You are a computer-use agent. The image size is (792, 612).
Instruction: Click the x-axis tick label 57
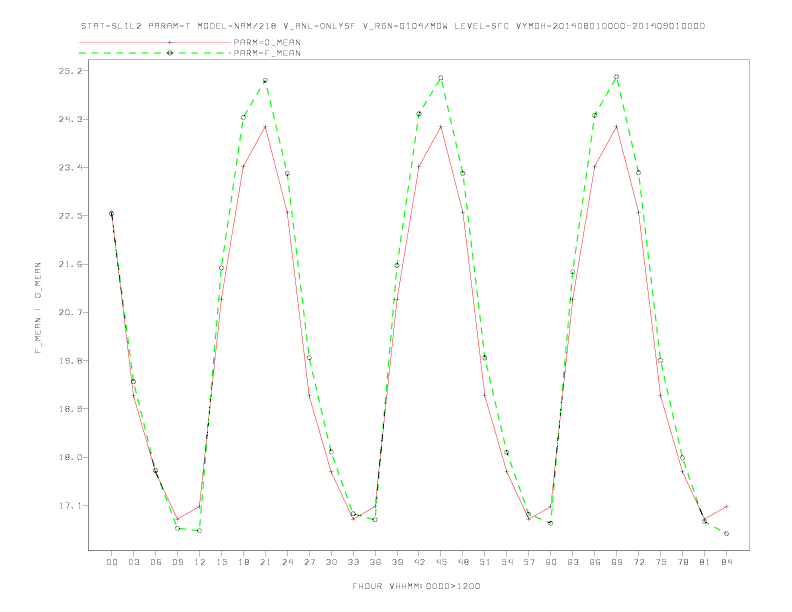click(x=529, y=562)
